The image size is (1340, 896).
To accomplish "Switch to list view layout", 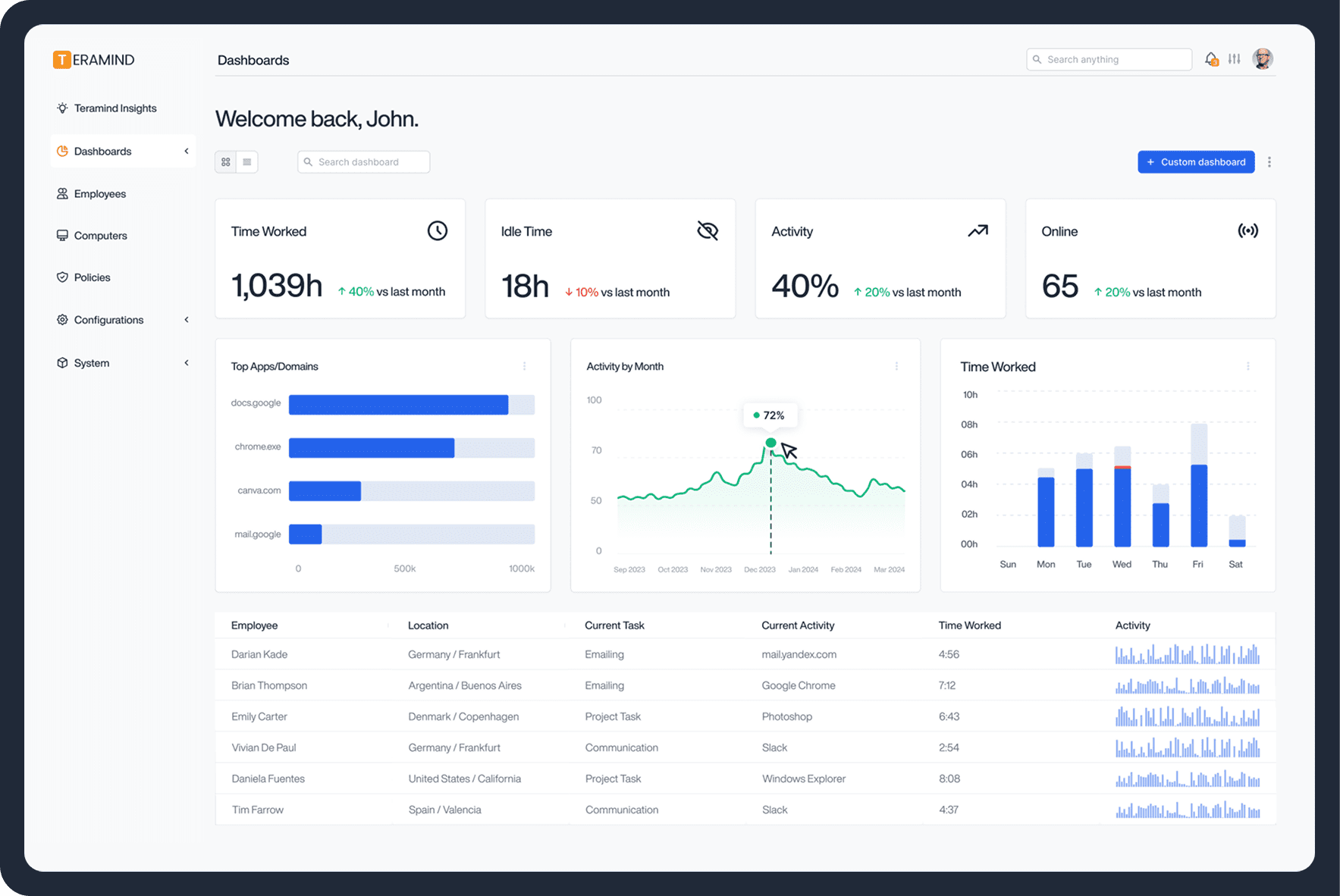I will click(x=247, y=162).
